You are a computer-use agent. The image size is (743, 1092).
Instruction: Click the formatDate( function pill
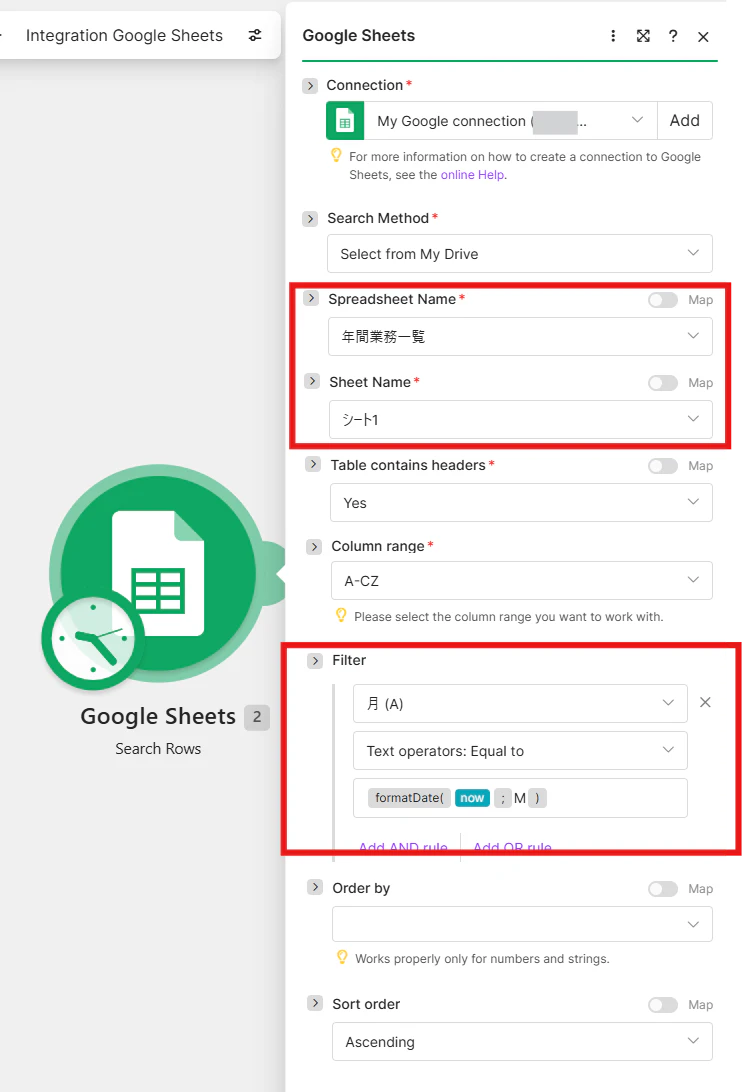(x=409, y=798)
